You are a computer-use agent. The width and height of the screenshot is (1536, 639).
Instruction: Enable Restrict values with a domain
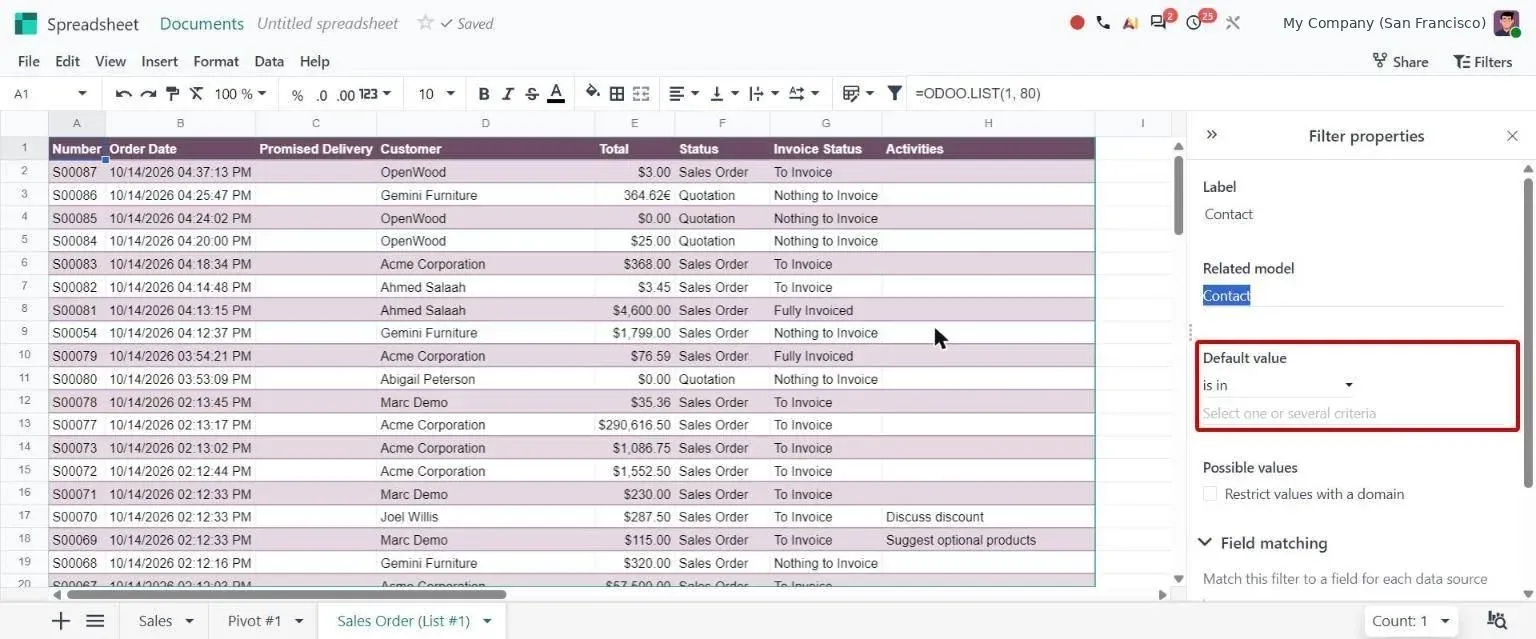(x=1210, y=494)
